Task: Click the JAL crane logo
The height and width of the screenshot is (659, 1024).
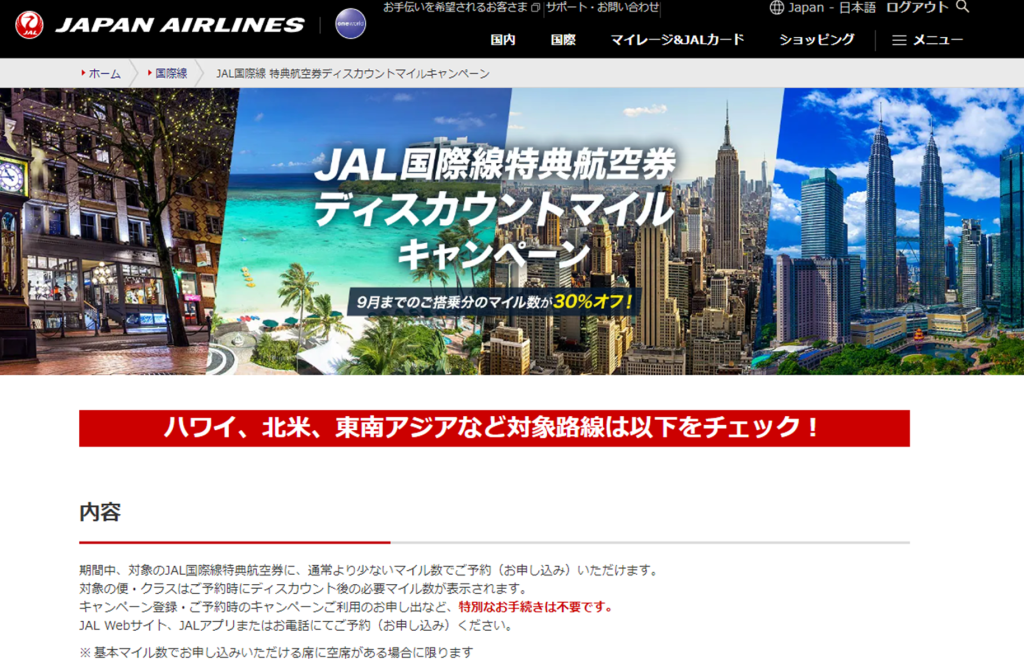Action: (29, 24)
